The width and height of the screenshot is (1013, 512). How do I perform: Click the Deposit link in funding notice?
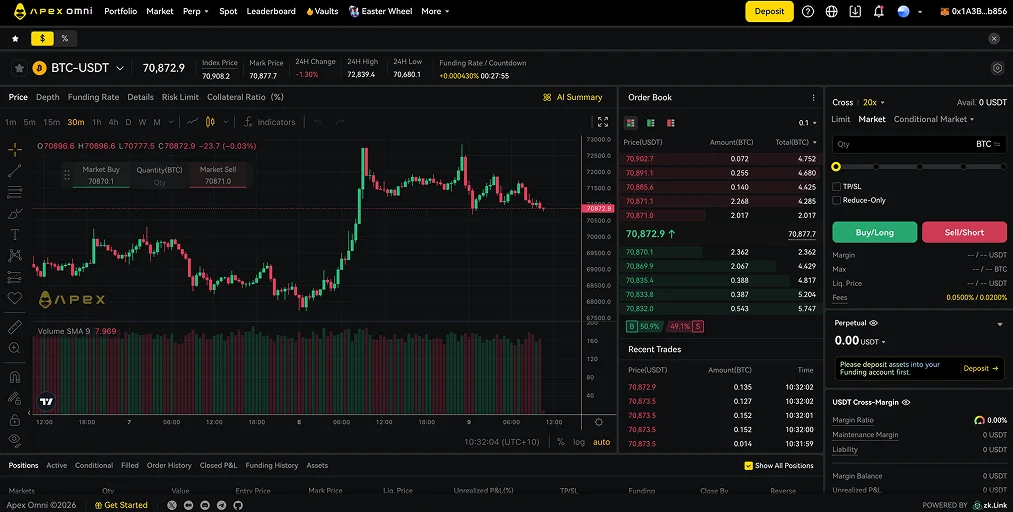click(981, 369)
